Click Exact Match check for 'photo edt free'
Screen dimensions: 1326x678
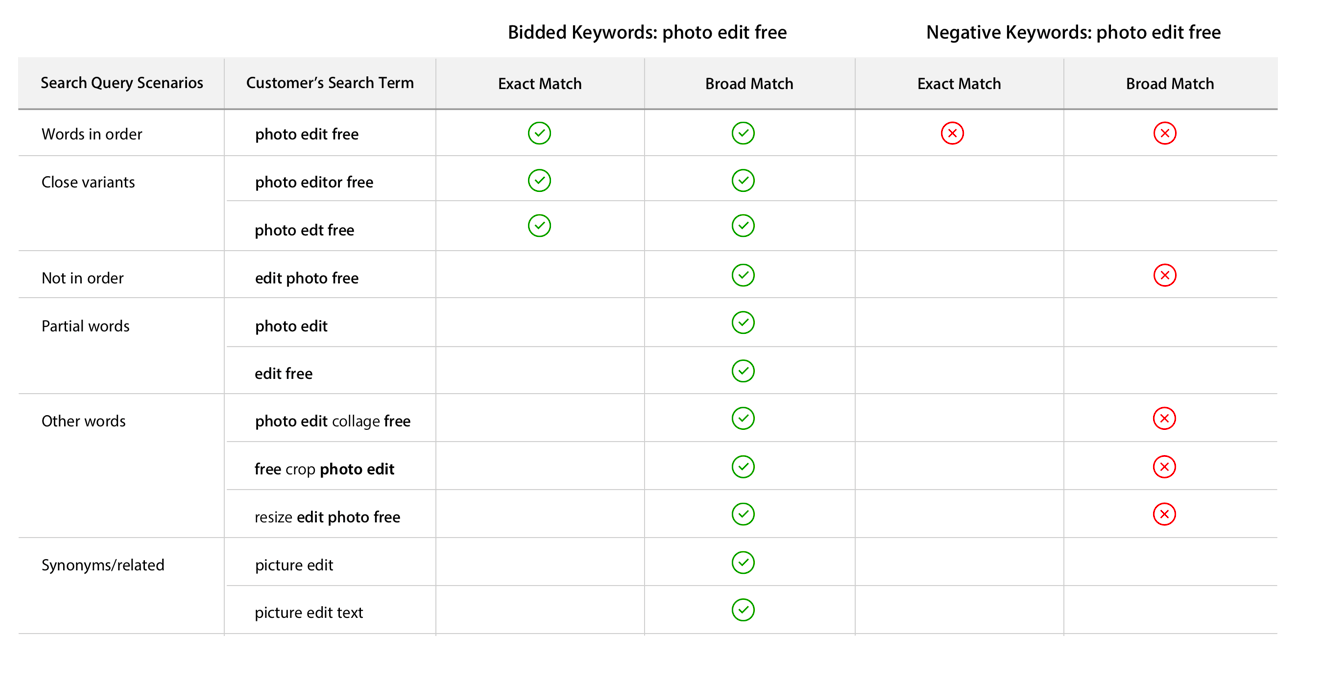(539, 226)
